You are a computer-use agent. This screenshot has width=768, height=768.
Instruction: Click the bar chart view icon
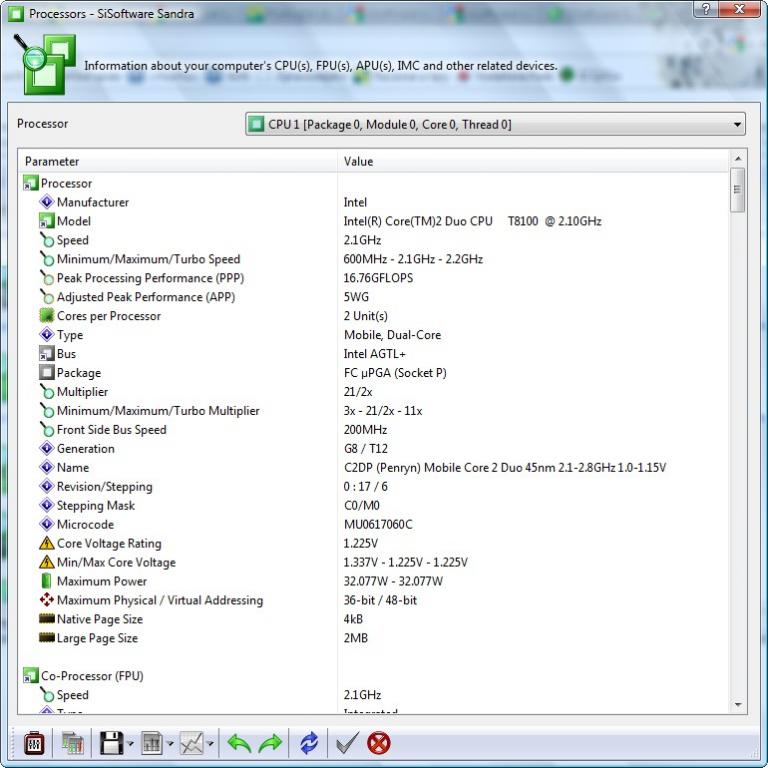(x=152, y=744)
